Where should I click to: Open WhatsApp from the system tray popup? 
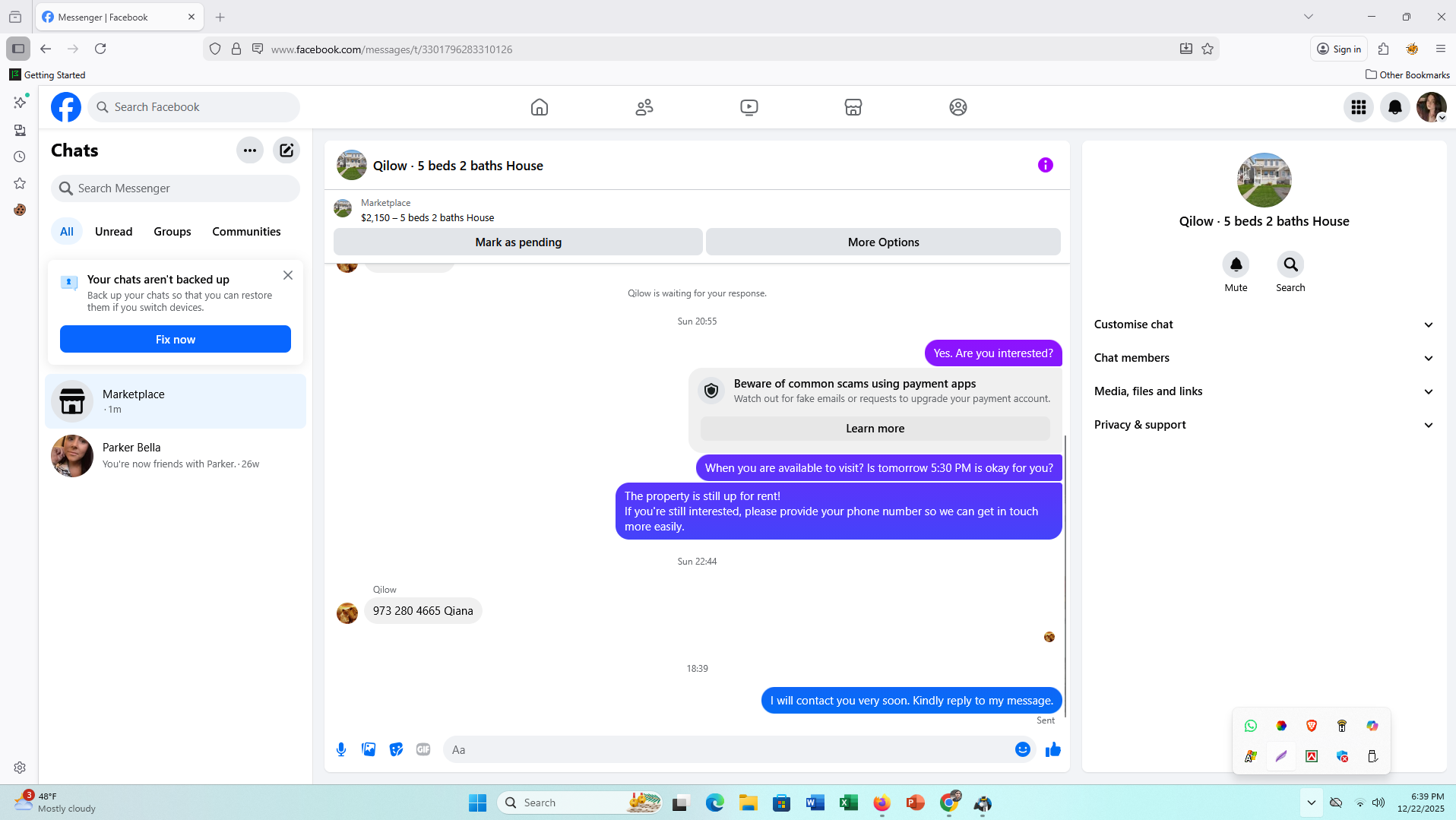click(x=1251, y=726)
